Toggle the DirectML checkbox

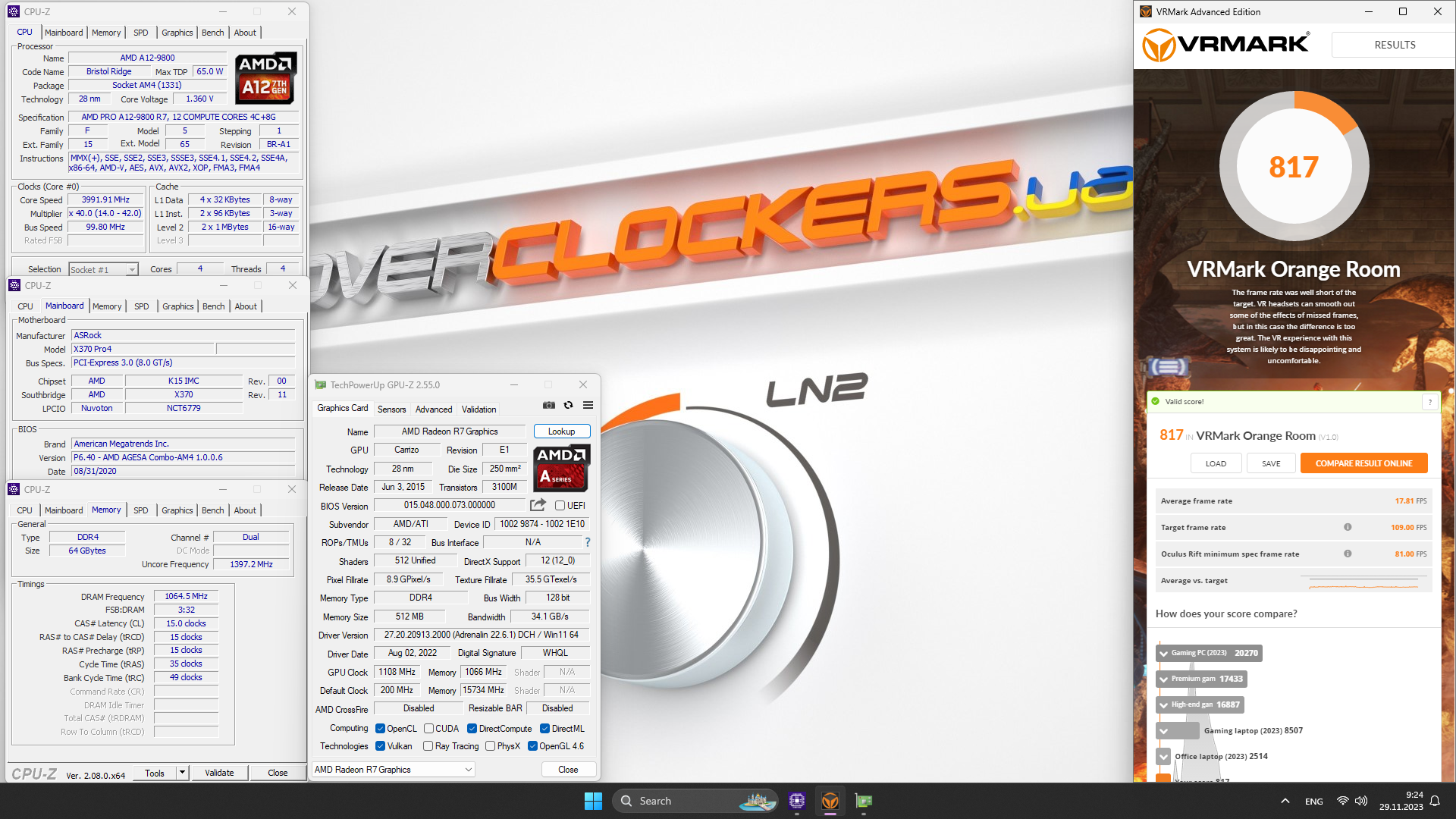(x=544, y=729)
